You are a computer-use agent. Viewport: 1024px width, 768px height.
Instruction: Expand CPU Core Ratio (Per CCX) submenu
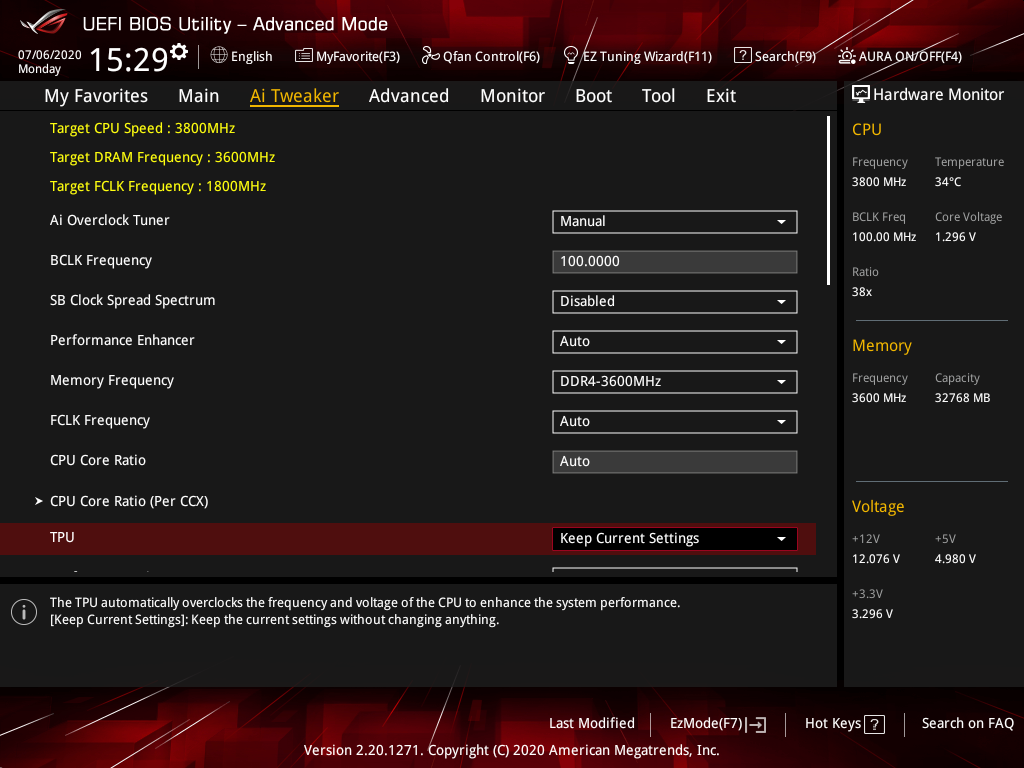[x=129, y=501]
